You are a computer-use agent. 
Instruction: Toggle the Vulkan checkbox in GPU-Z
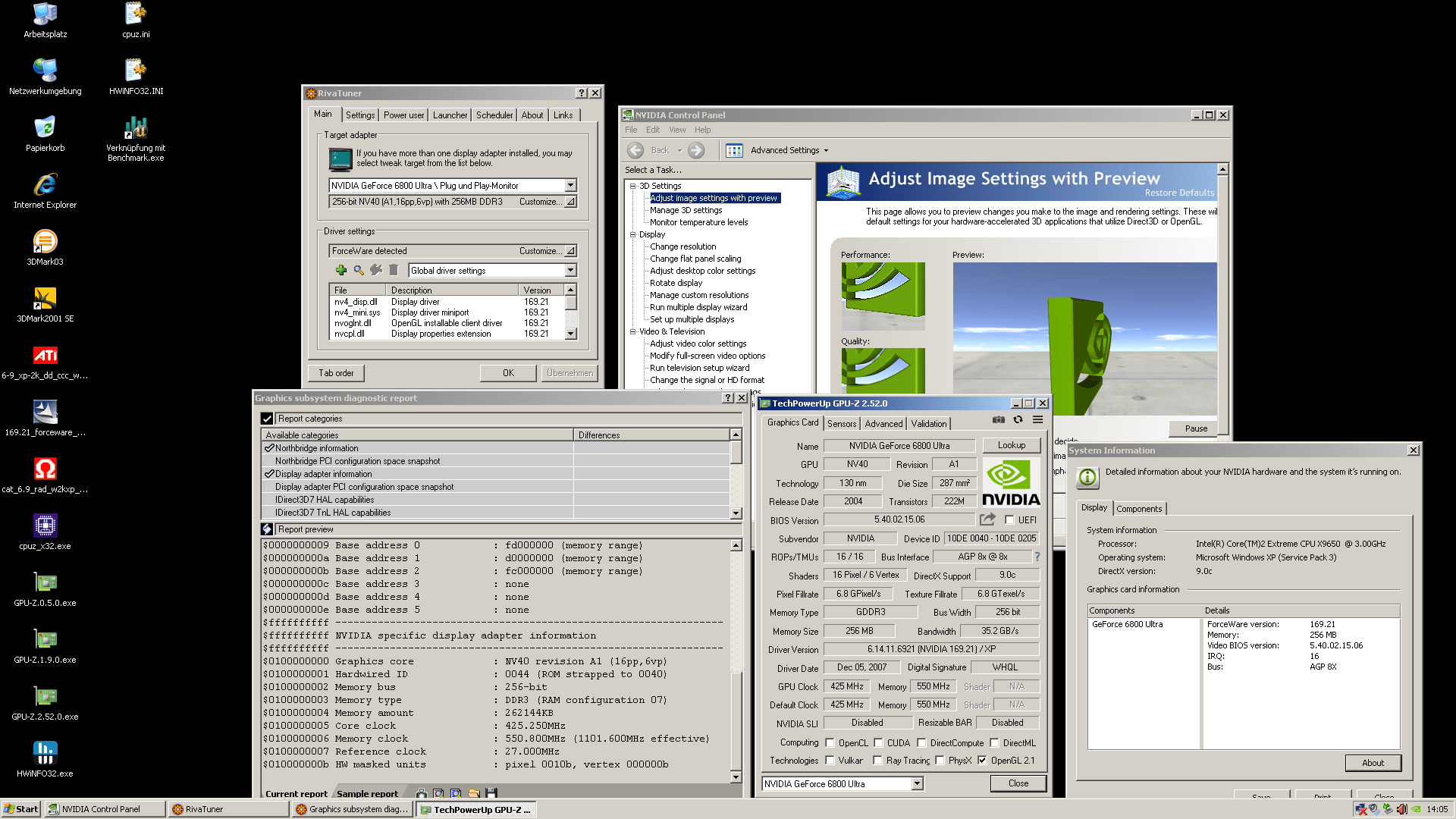click(x=830, y=760)
